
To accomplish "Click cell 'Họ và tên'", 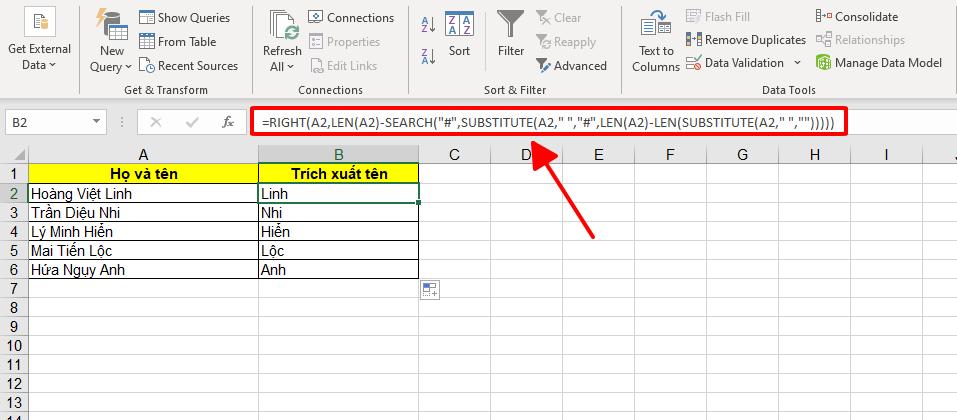I will [x=143, y=174].
